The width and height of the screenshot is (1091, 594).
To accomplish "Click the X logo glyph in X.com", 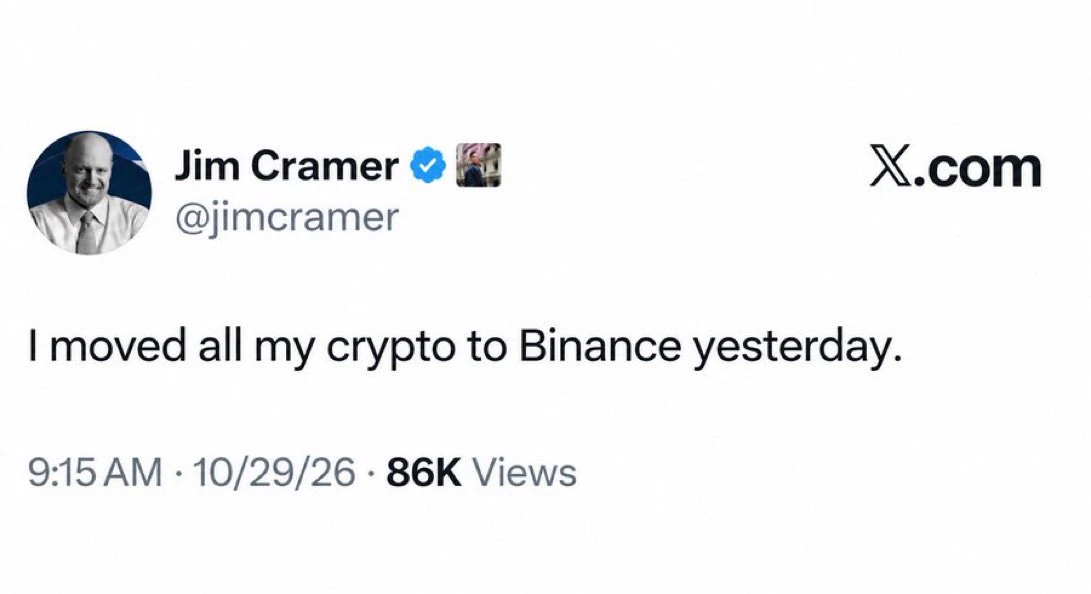I will 891,168.
